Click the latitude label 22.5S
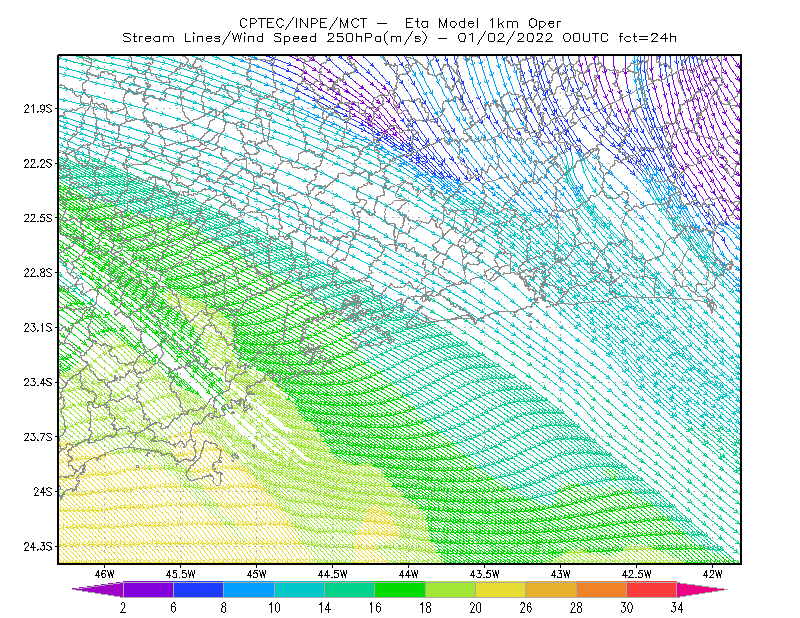The width and height of the screenshot is (800, 618). (x=38, y=218)
